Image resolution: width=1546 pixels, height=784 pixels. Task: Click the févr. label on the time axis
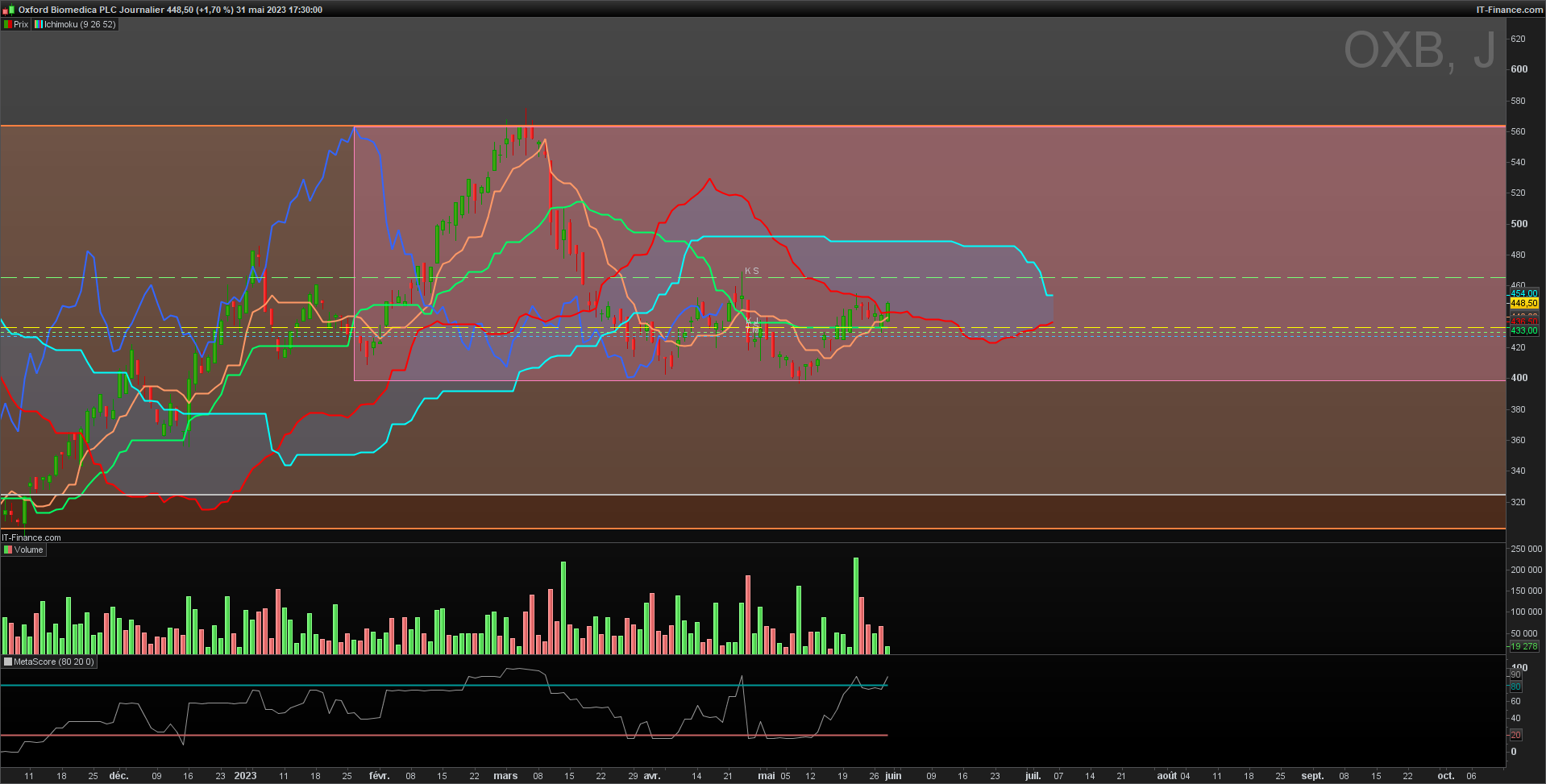click(379, 776)
